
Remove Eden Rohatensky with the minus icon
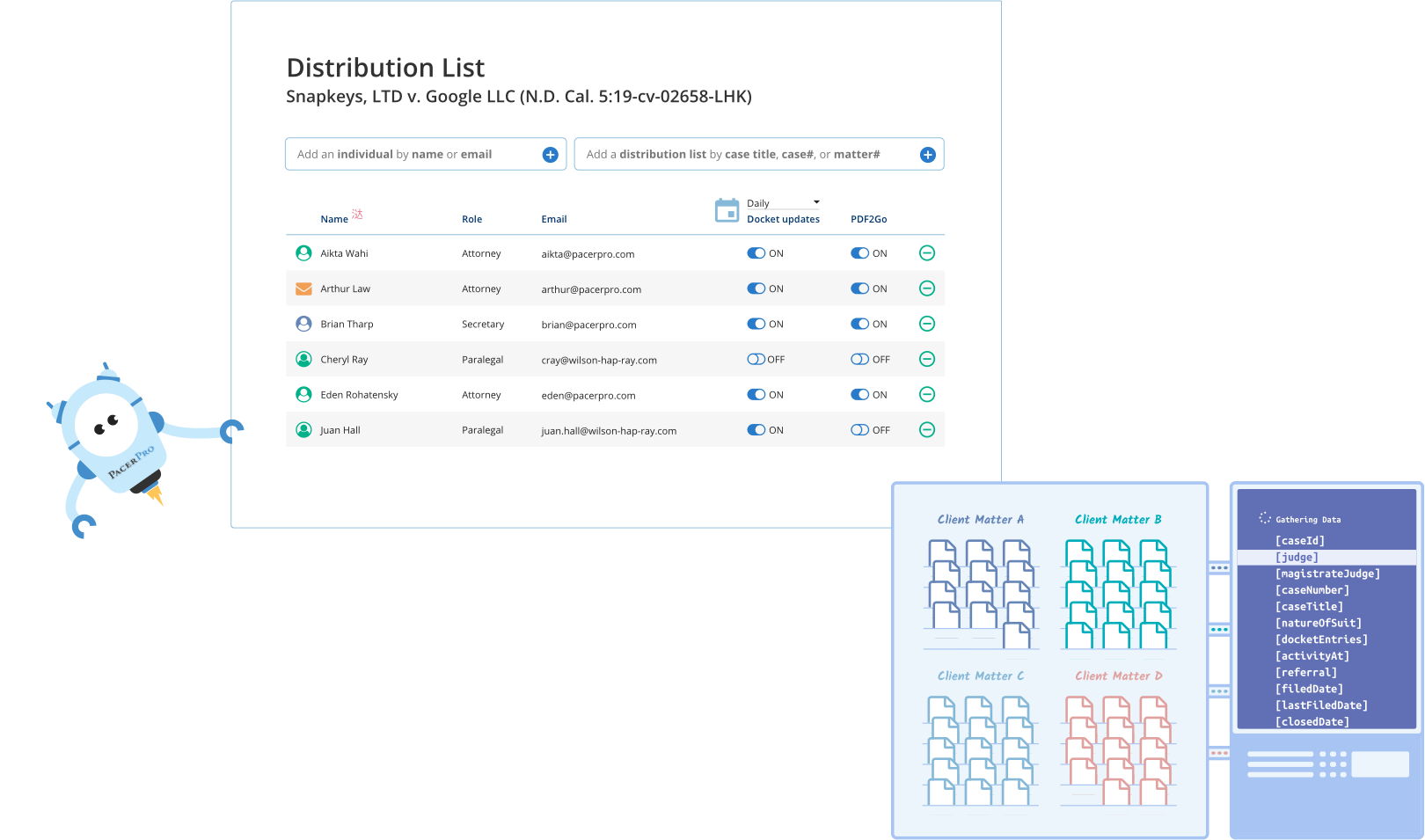coord(927,394)
